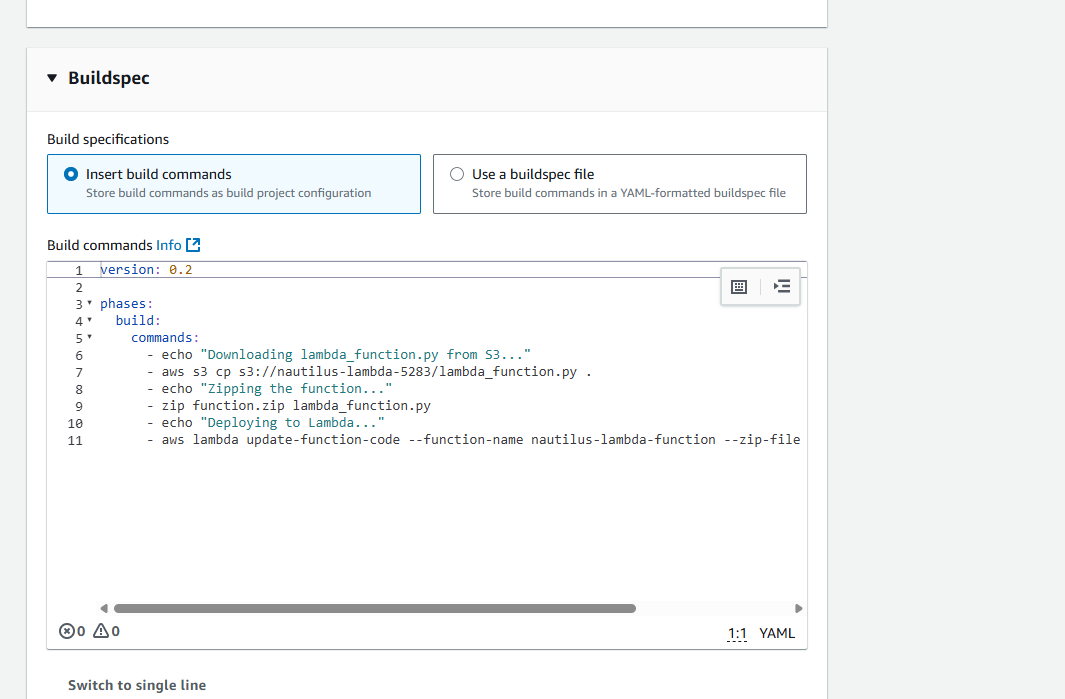Collapse the Buildspec section
1065x699 pixels.
point(52,78)
